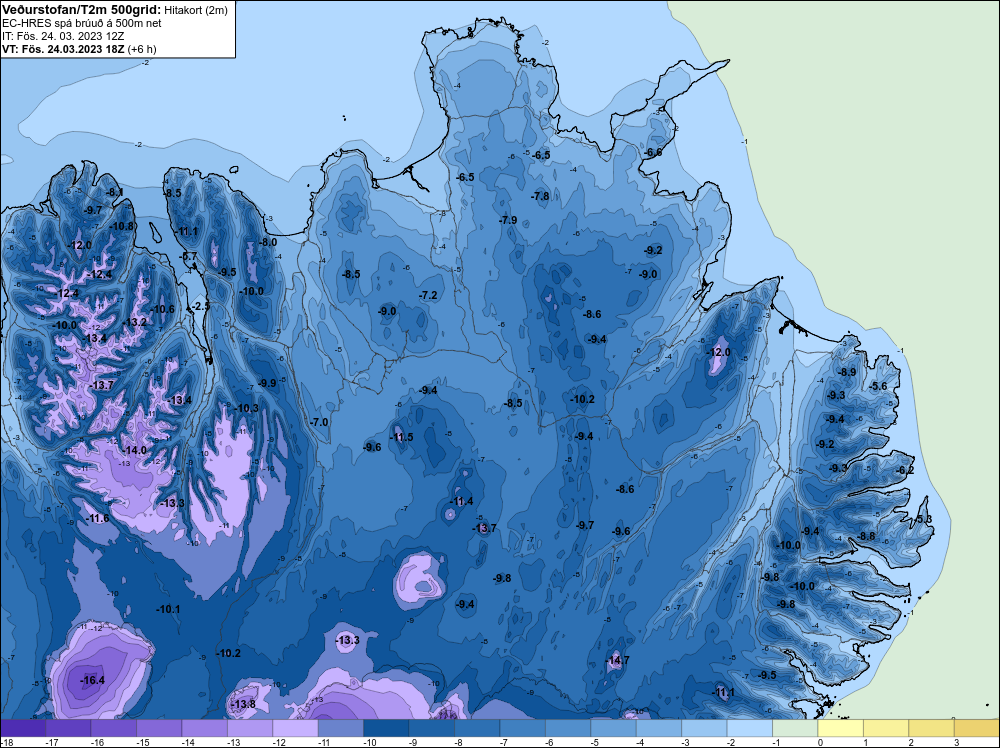This screenshot has width=1000, height=748.
Task: Select the legend swatch between -18 and -17
Action: pyautogui.click(x=23, y=728)
